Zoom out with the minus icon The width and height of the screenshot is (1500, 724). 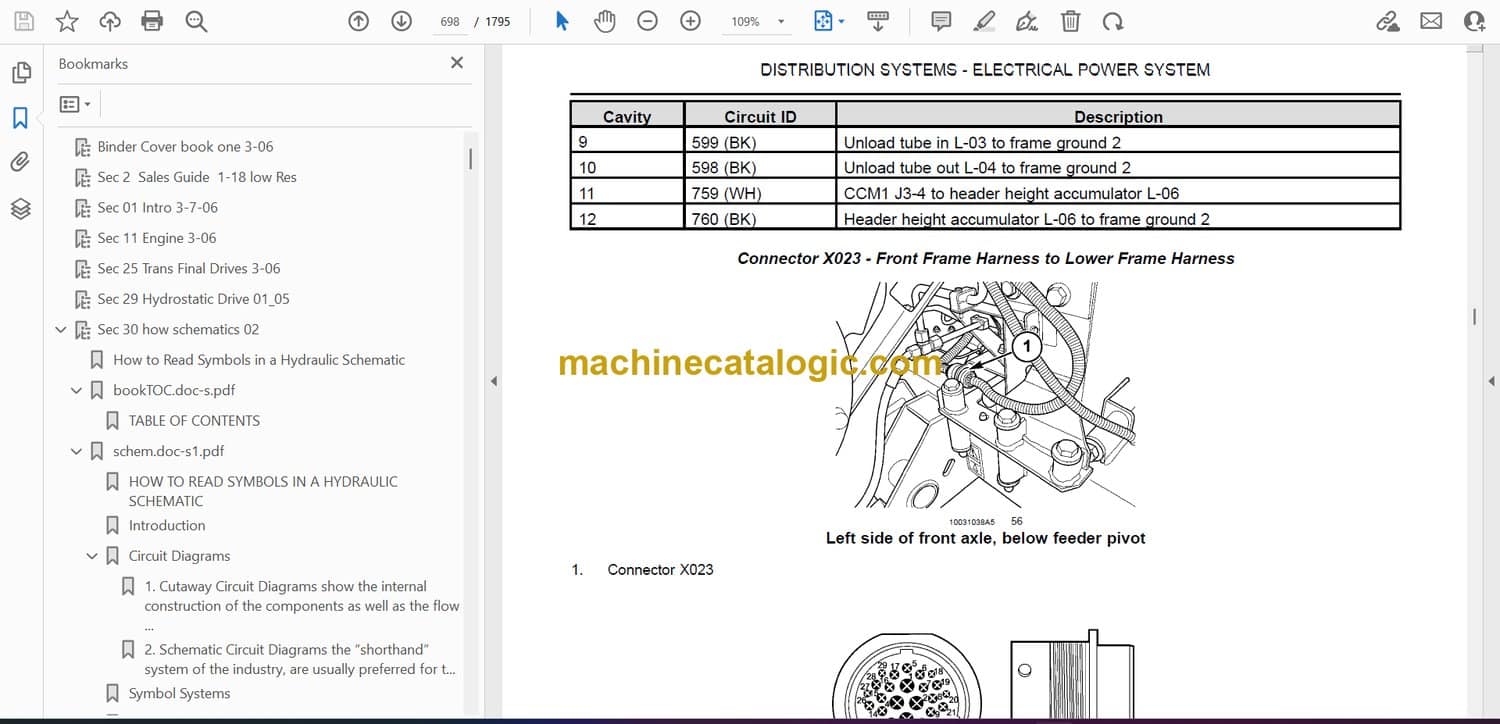[647, 21]
